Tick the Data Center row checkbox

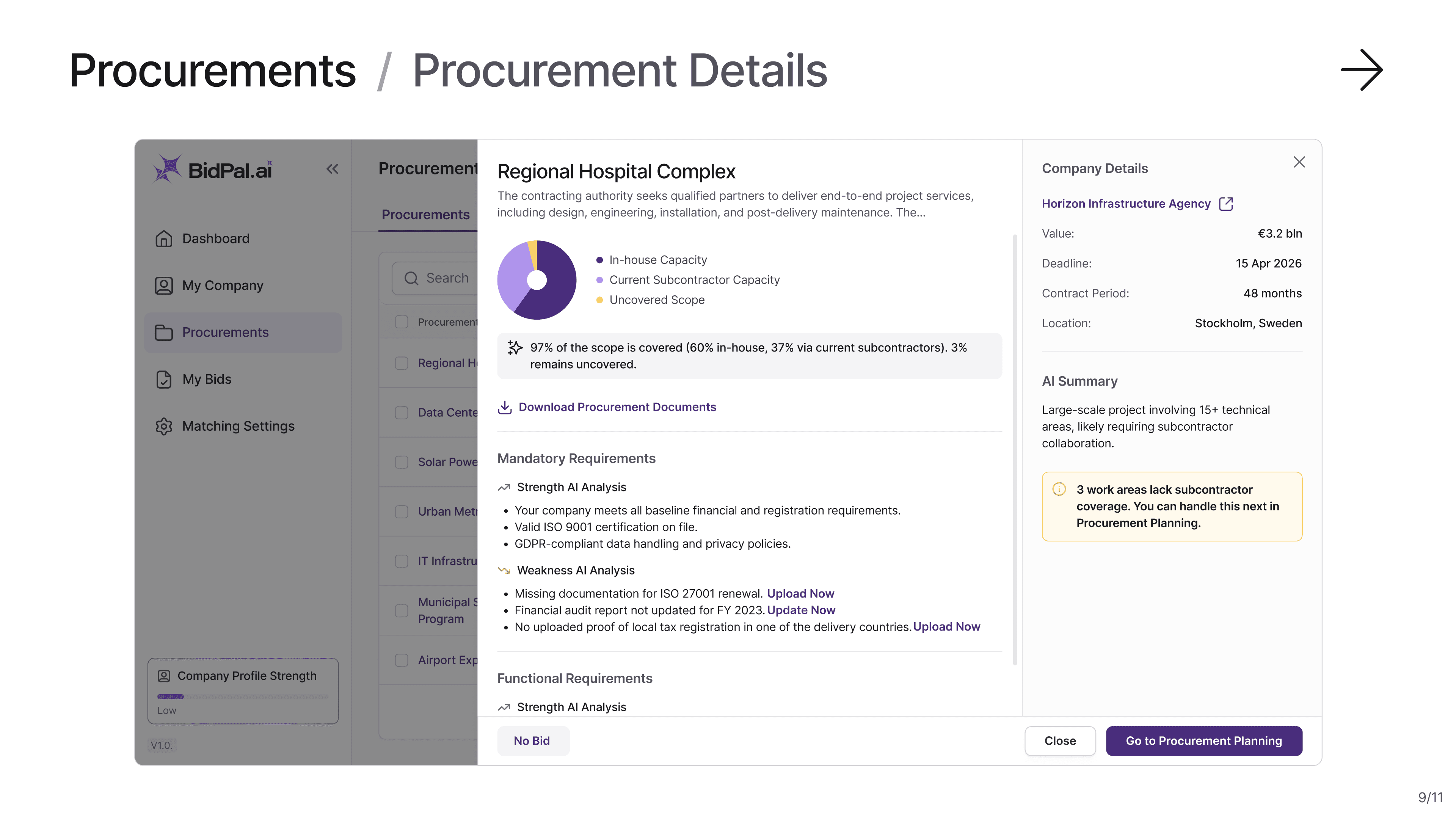coord(401,413)
